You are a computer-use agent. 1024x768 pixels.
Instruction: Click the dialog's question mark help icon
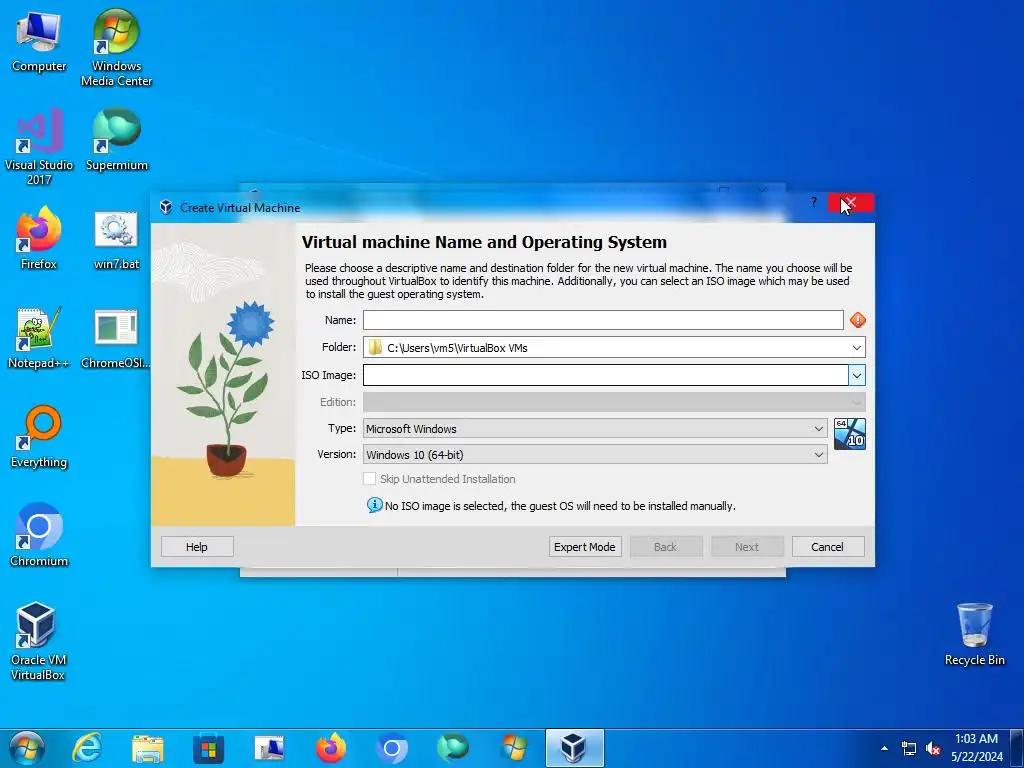click(x=814, y=202)
